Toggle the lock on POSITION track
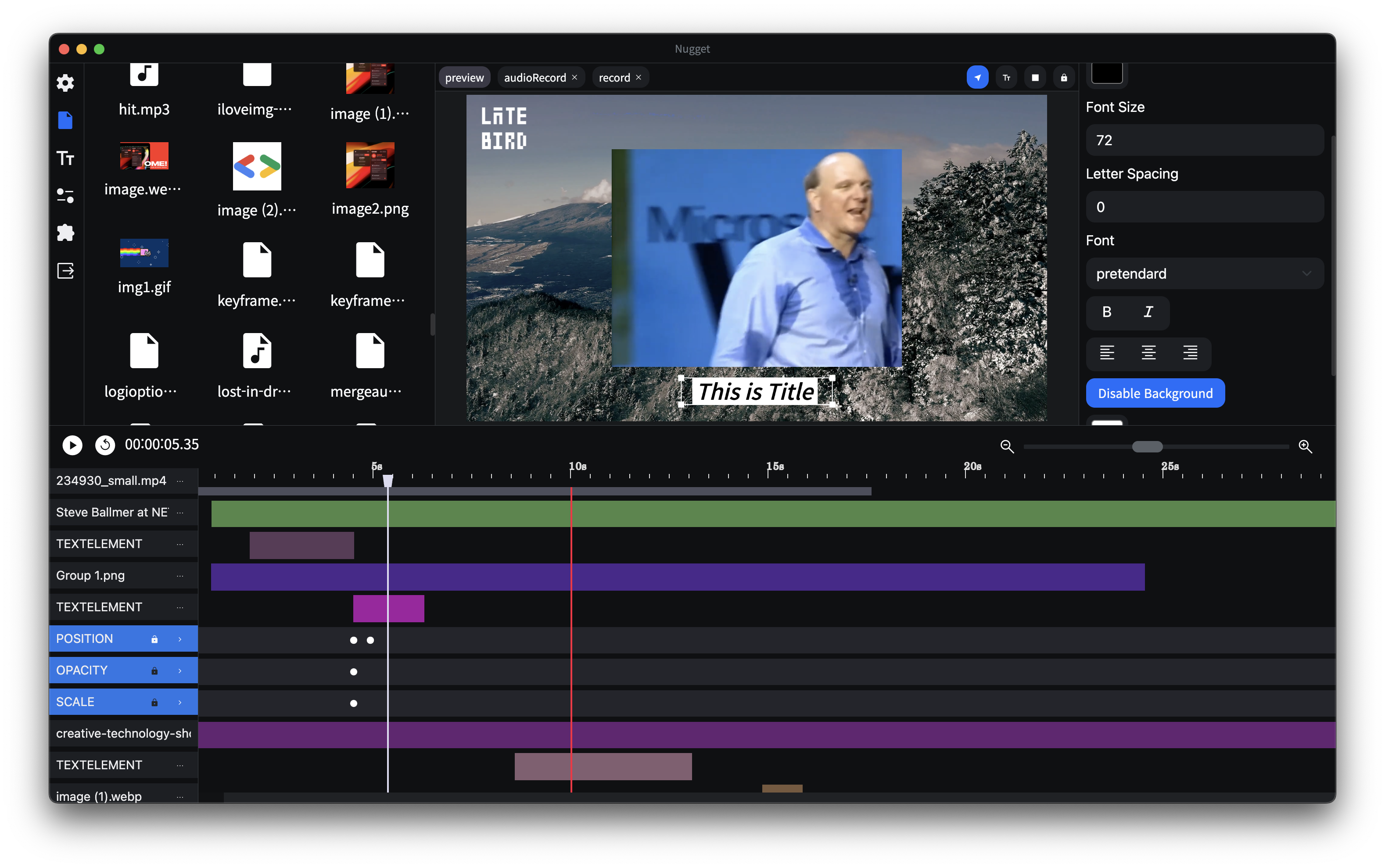1385x868 pixels. tap(154, 639)
